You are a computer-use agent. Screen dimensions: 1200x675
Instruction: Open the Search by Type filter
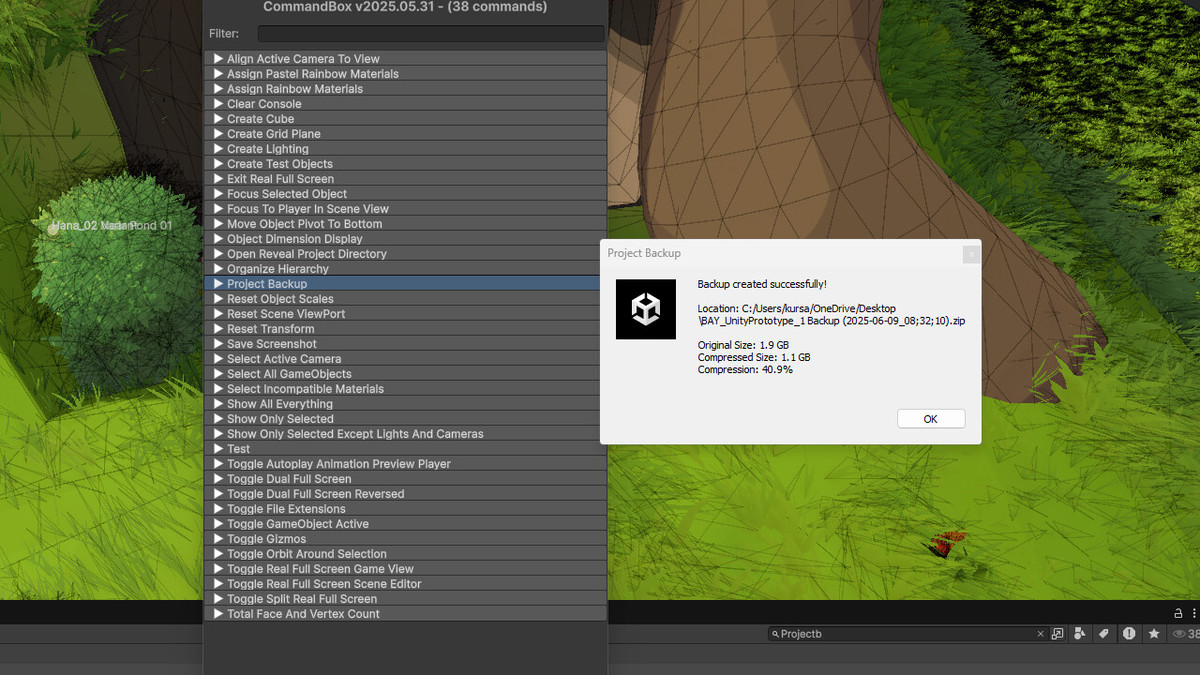pyautogui.click(x=1080, y=634)
